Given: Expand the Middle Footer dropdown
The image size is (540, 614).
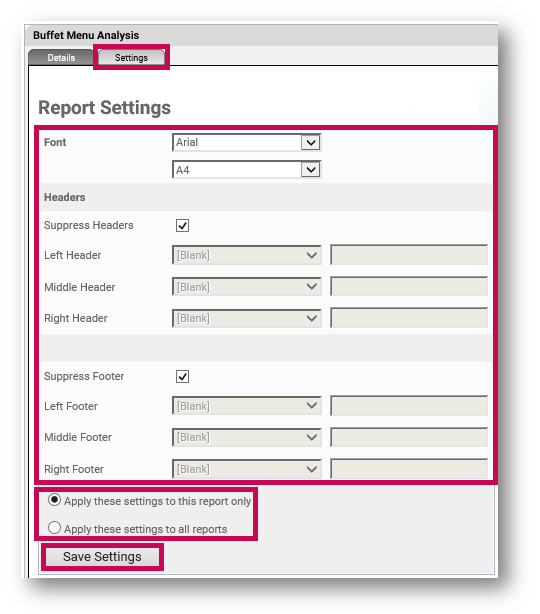Looking at the screenshot, I should pos(247,437).
